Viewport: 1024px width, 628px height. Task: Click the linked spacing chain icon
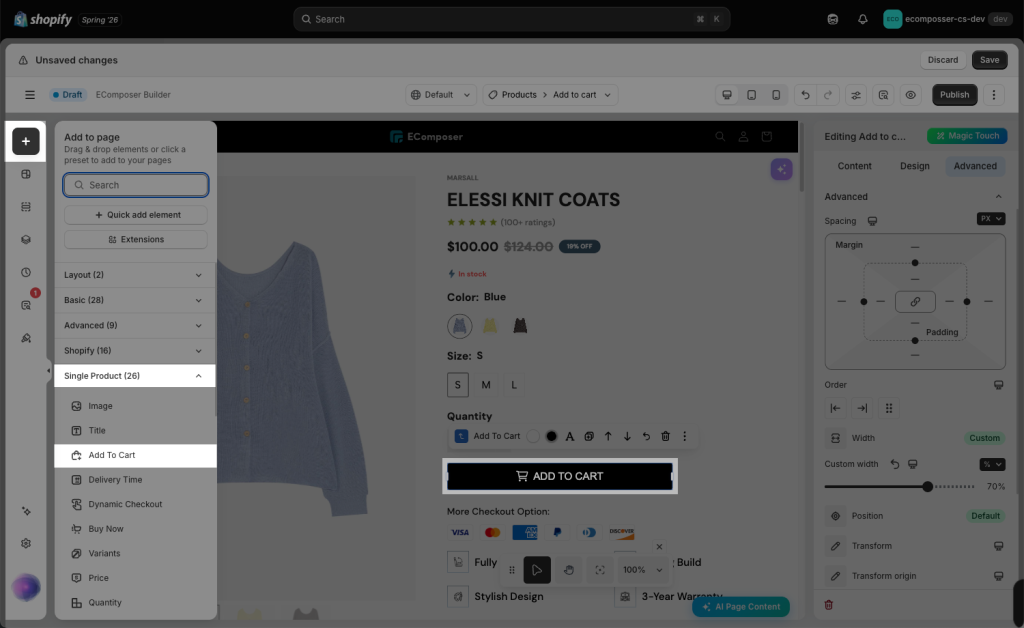[915, 302]
